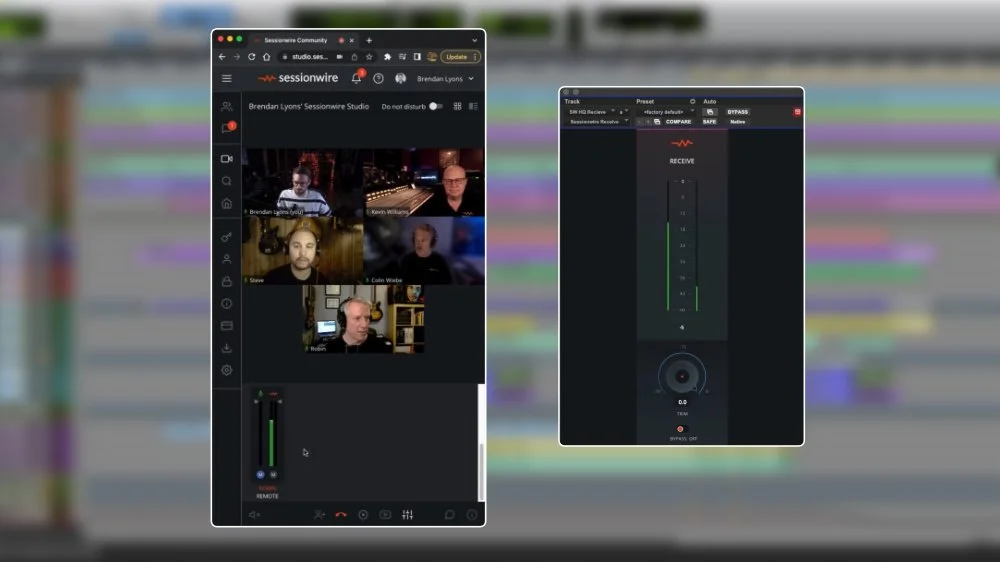
Task: Reload the browser page
Action: coord(251,57)
